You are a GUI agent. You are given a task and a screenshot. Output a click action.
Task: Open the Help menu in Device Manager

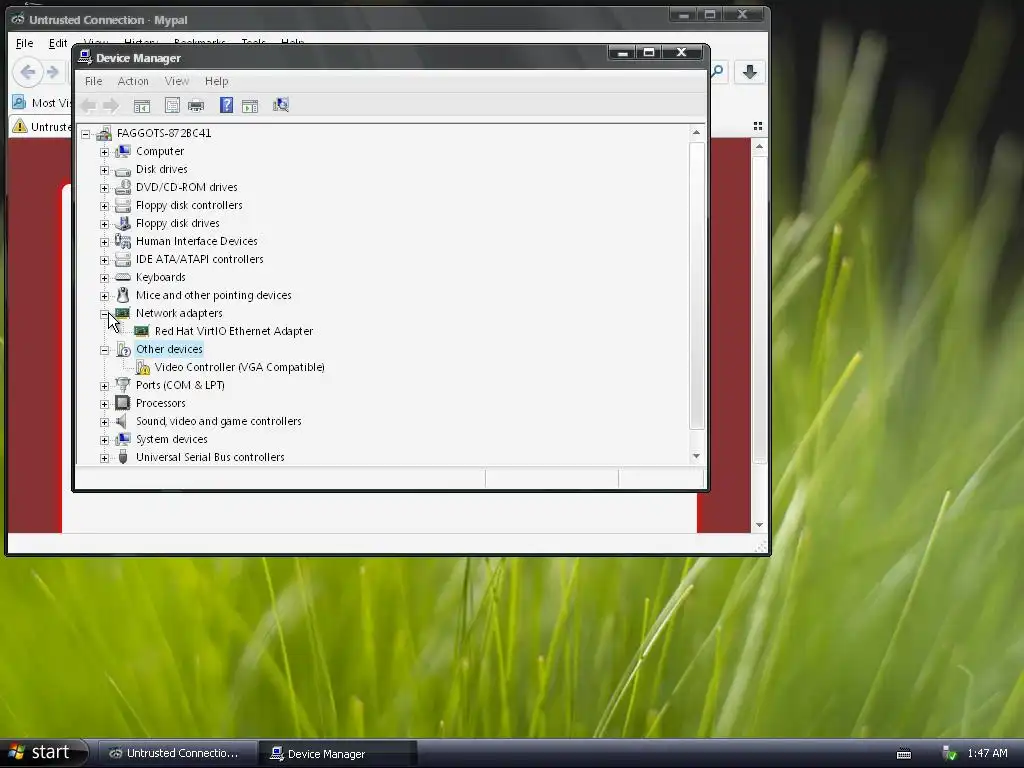[x=216, y=81]
